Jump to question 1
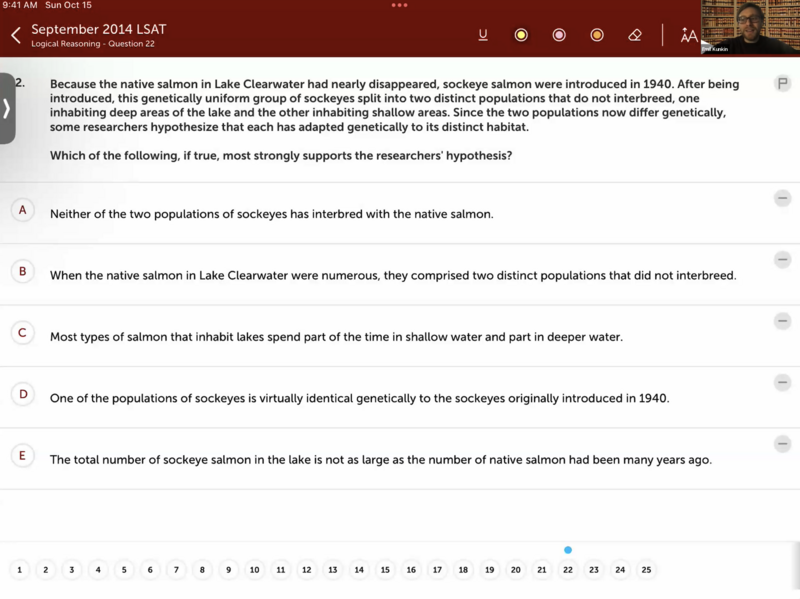 [20, 570]
